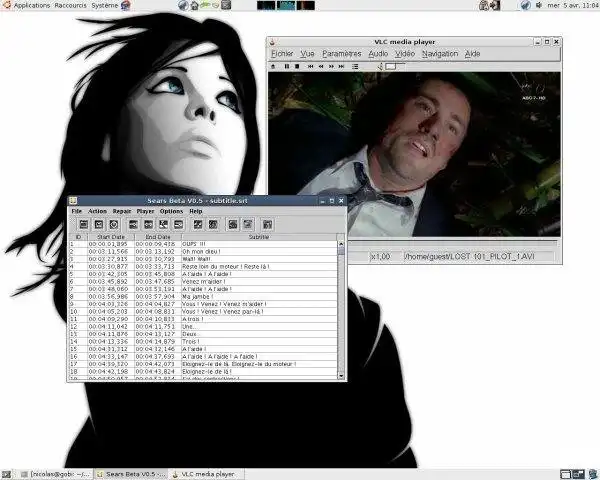The height and width of the screenshot is (480, 600).
Task: Open the Action menu in Sears
Action: pyautogui.click(x=98, y=211)
